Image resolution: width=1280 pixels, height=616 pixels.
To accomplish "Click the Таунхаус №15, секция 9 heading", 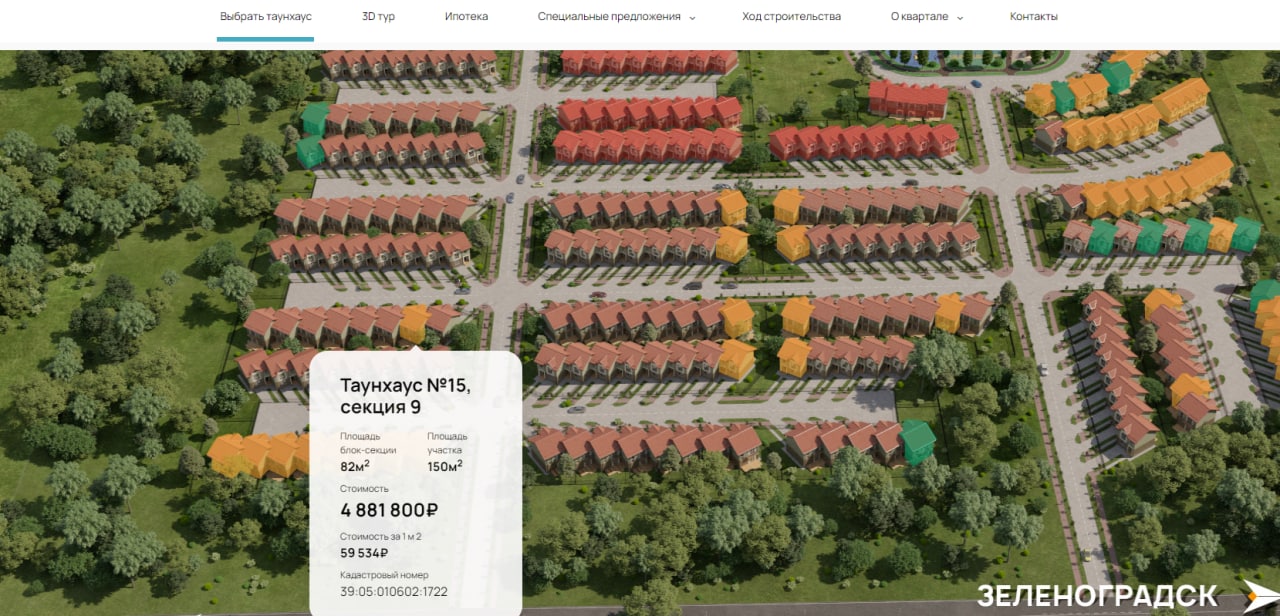I will [404, 396].
